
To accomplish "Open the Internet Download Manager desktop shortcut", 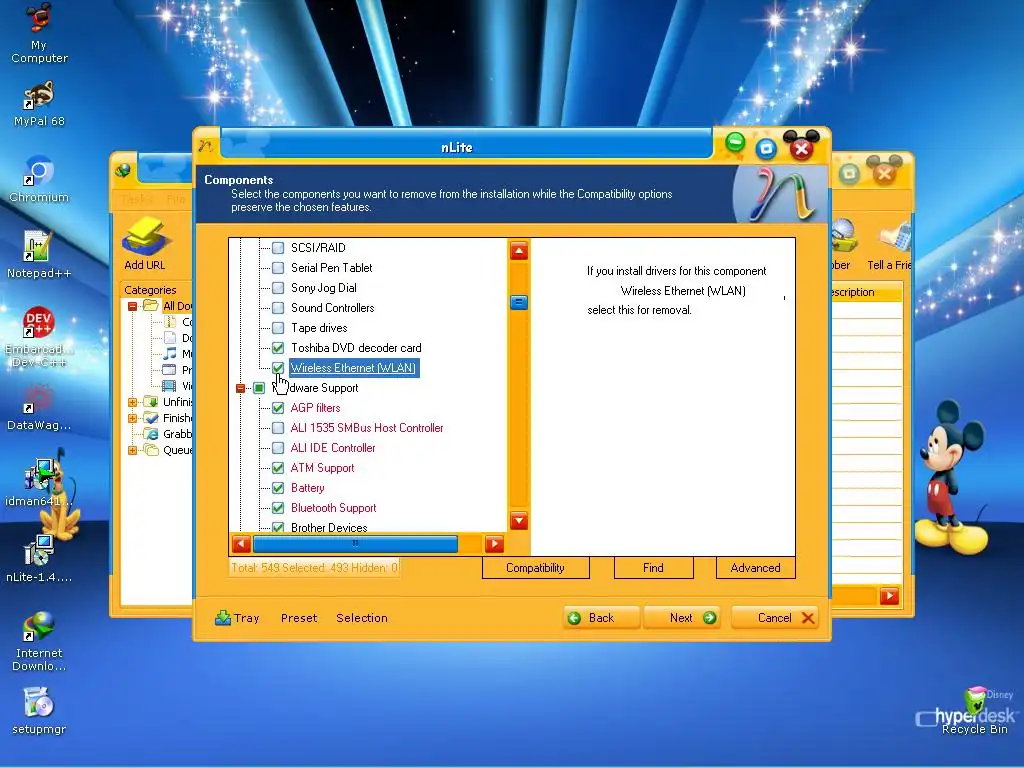I will click(x=39, y=641).
